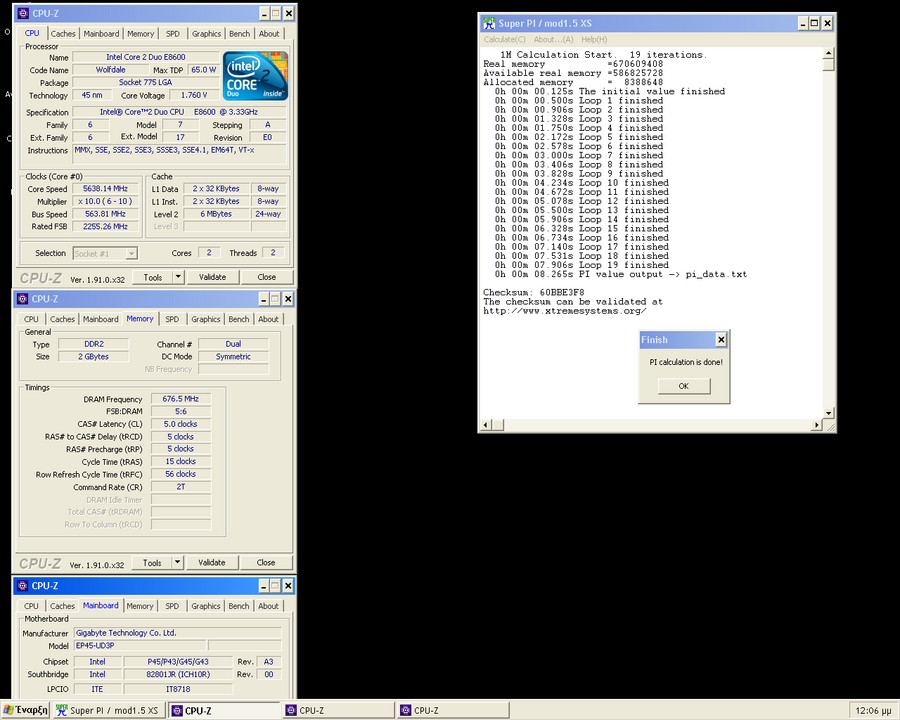900x720 pixels.
Task: Click Validate in the CPU-Z memory window
Action: (x=212, y=563)
